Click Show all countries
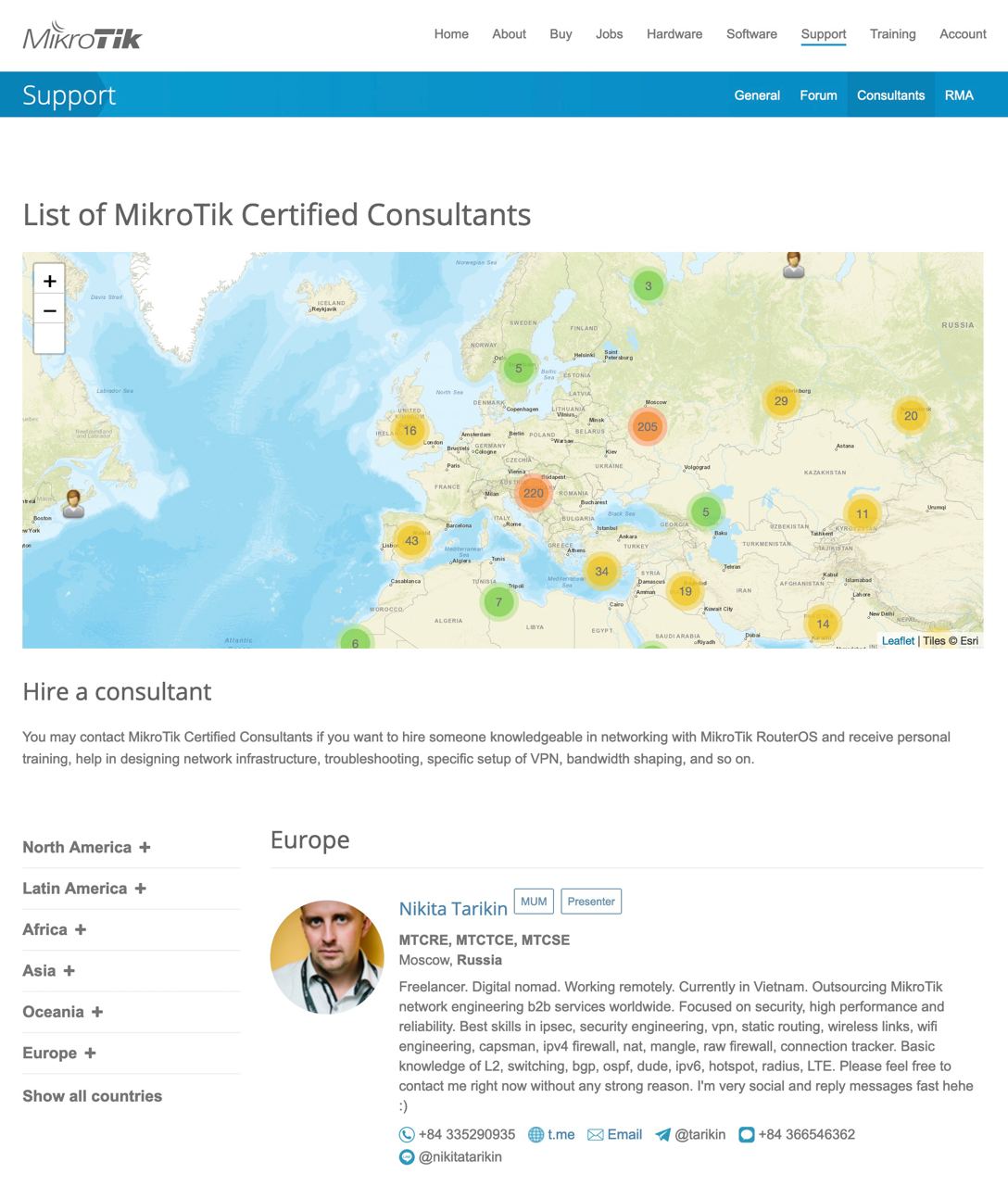1008x1186 pixels. pos(93,1096)
